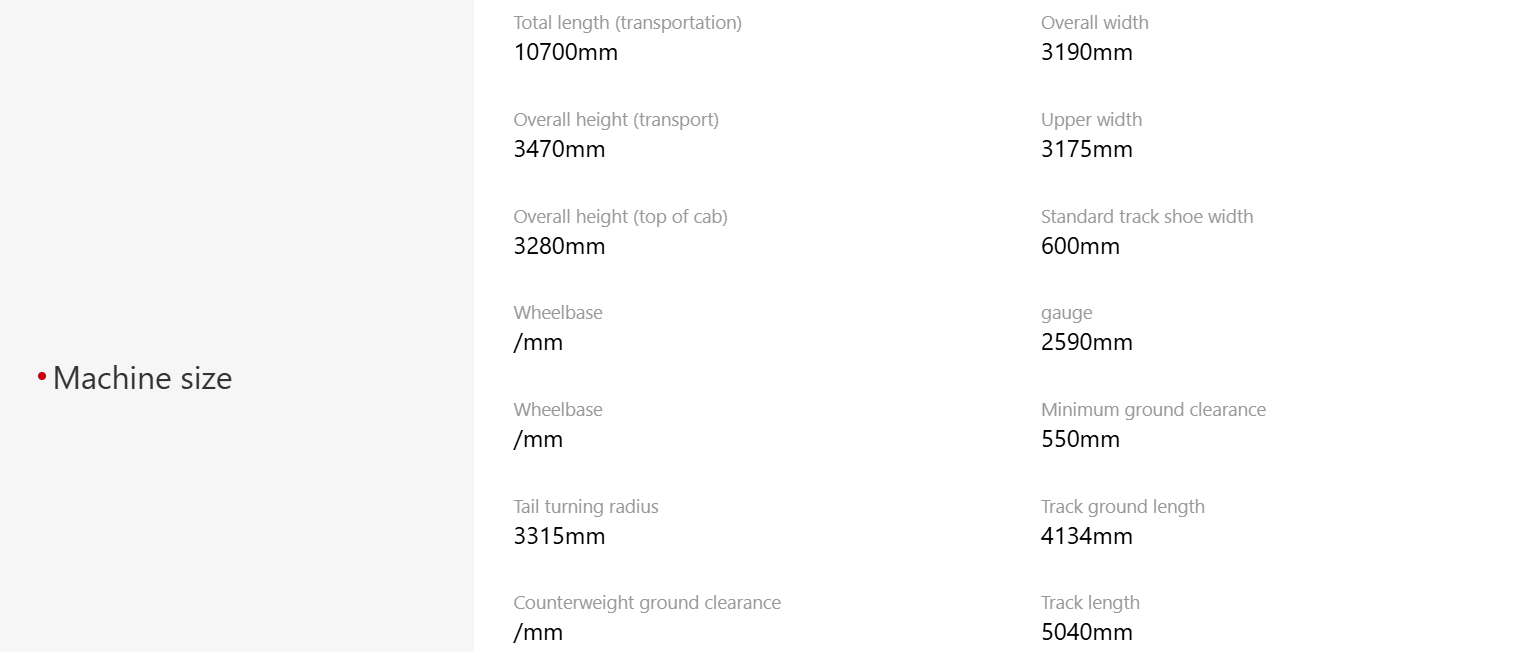Image resolution: width=1528 pixels, height=652 pixels.
Task: Click the Machine size section heading
Action: point(142,378)
